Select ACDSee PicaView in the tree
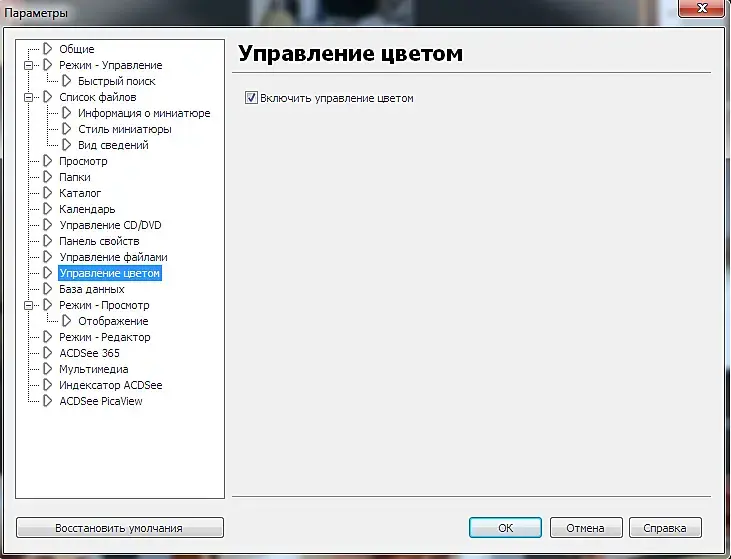Viewport: 731px width, 559px height. pos(101,401)
